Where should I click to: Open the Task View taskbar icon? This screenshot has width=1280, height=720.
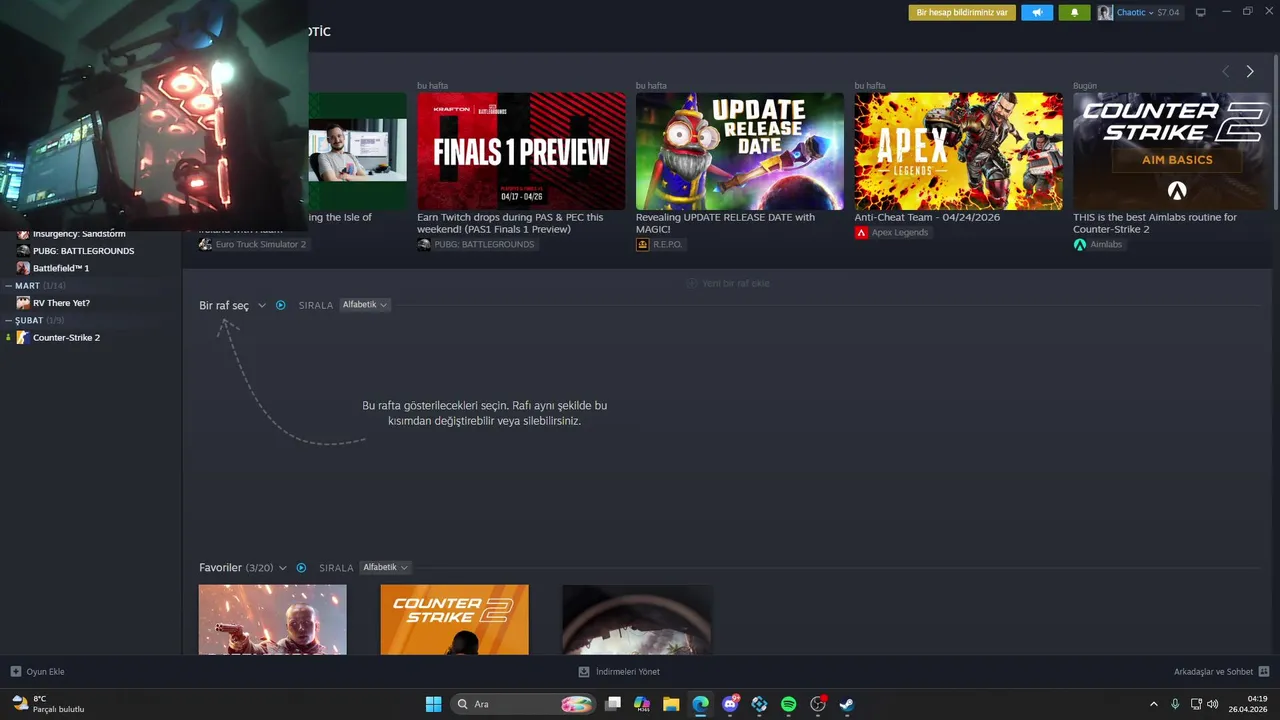point(613,704)
